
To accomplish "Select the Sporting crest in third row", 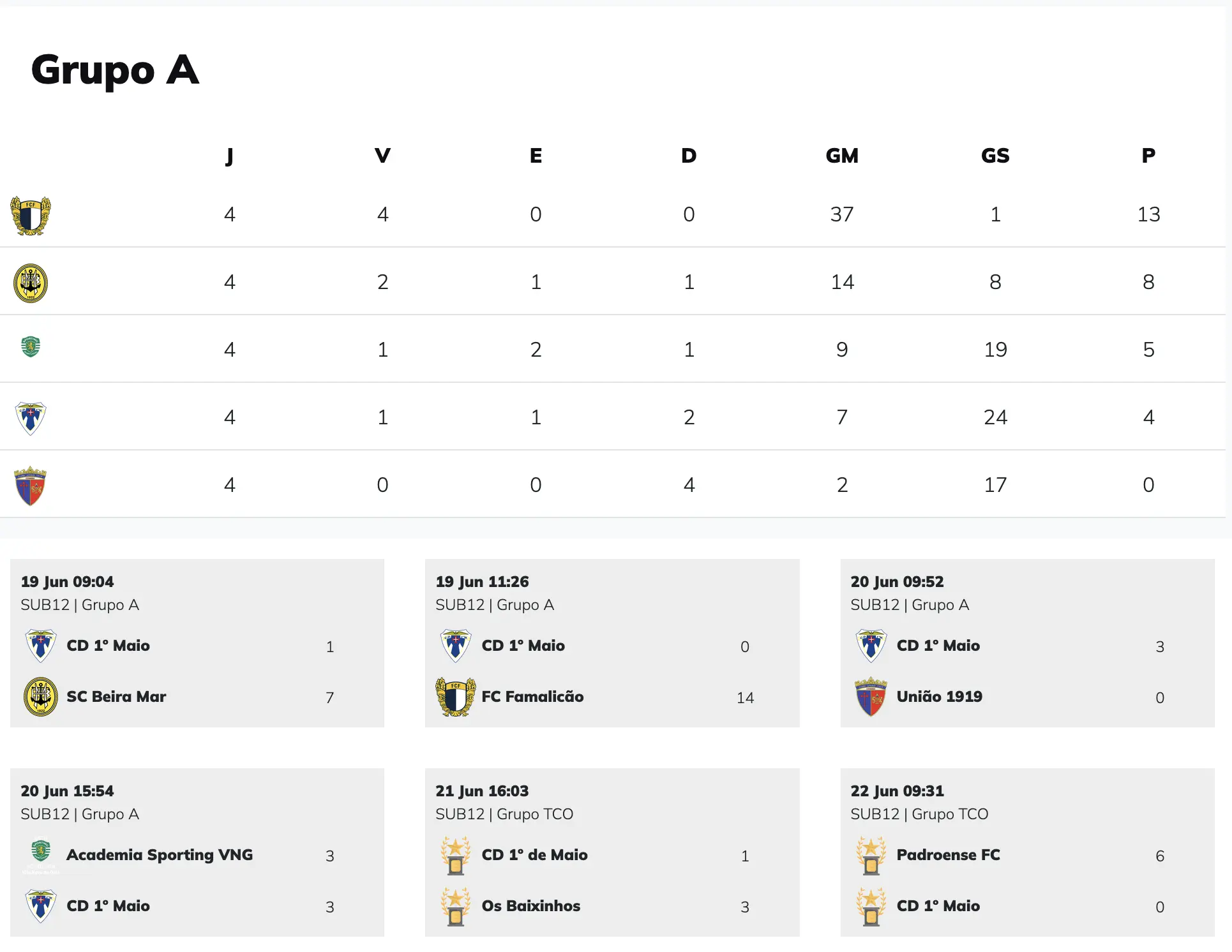I will point(31,346).
